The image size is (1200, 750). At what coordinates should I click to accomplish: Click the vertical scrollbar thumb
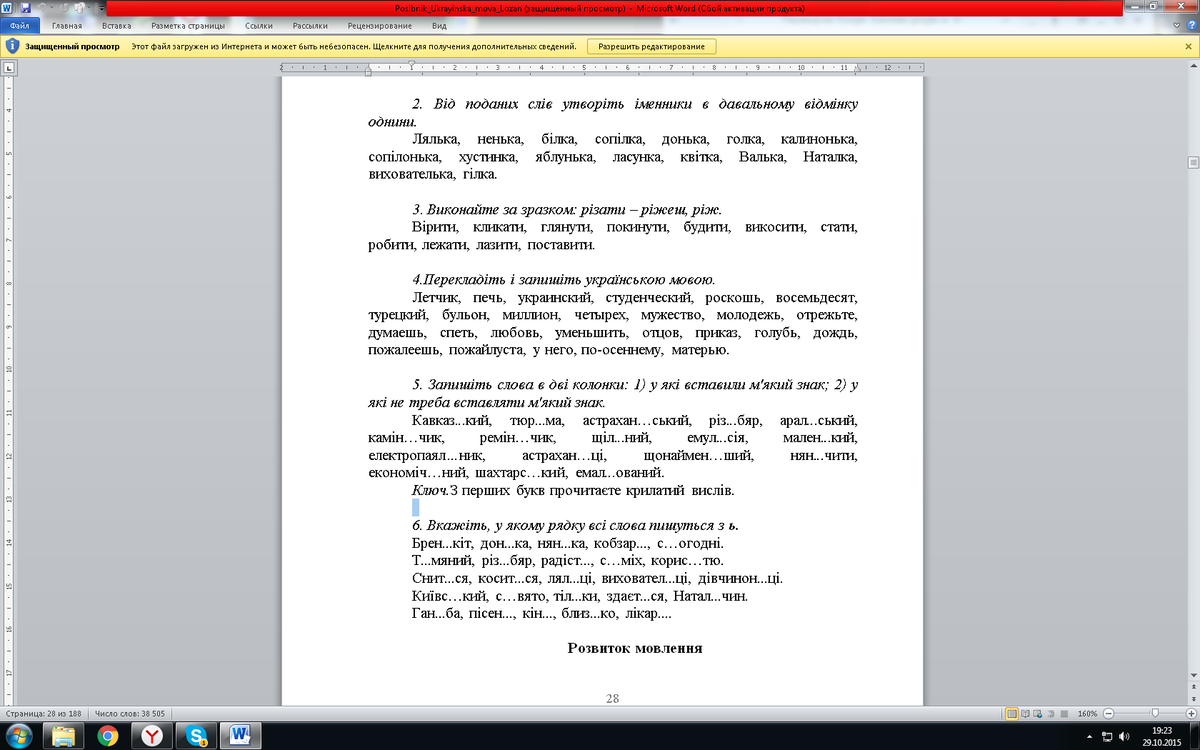point(1193,162)
